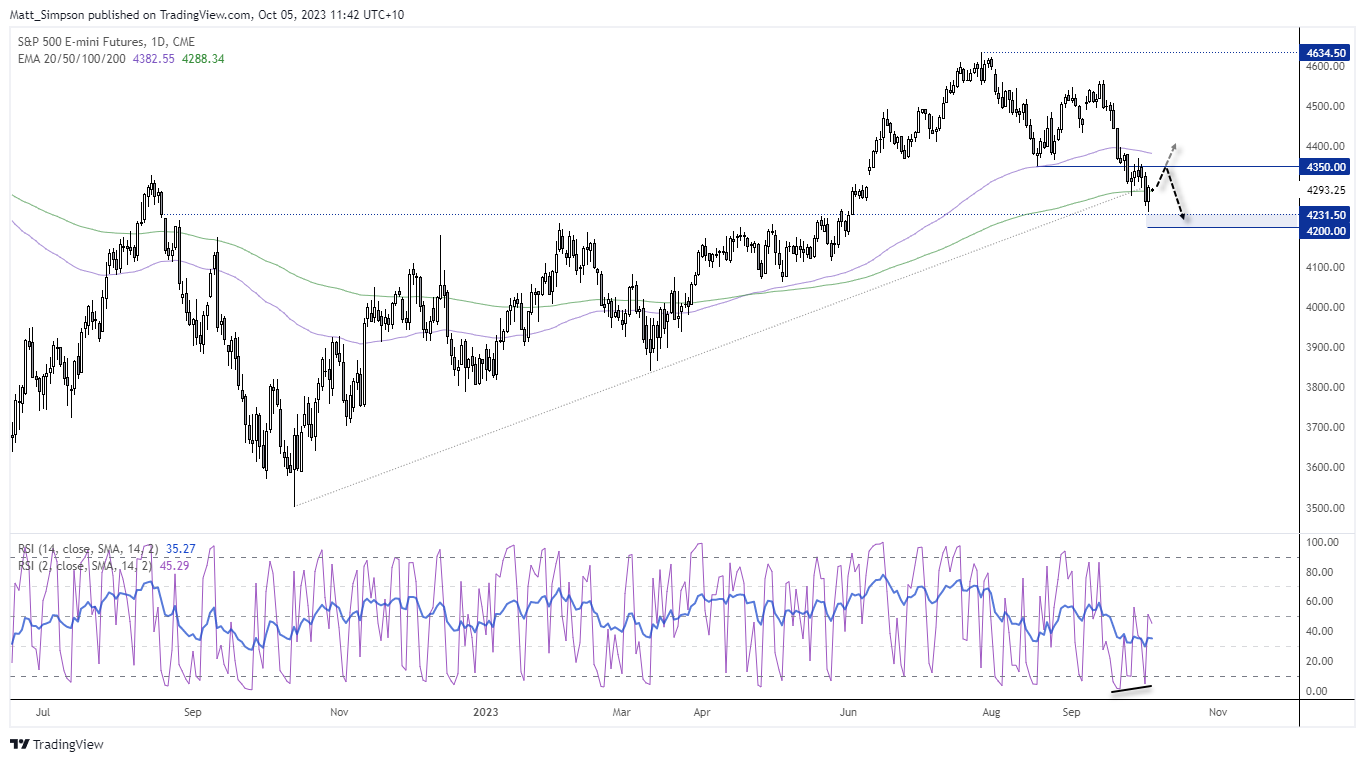Click the RSI value 45.29
1365x762 pixels.
point(176,565)
